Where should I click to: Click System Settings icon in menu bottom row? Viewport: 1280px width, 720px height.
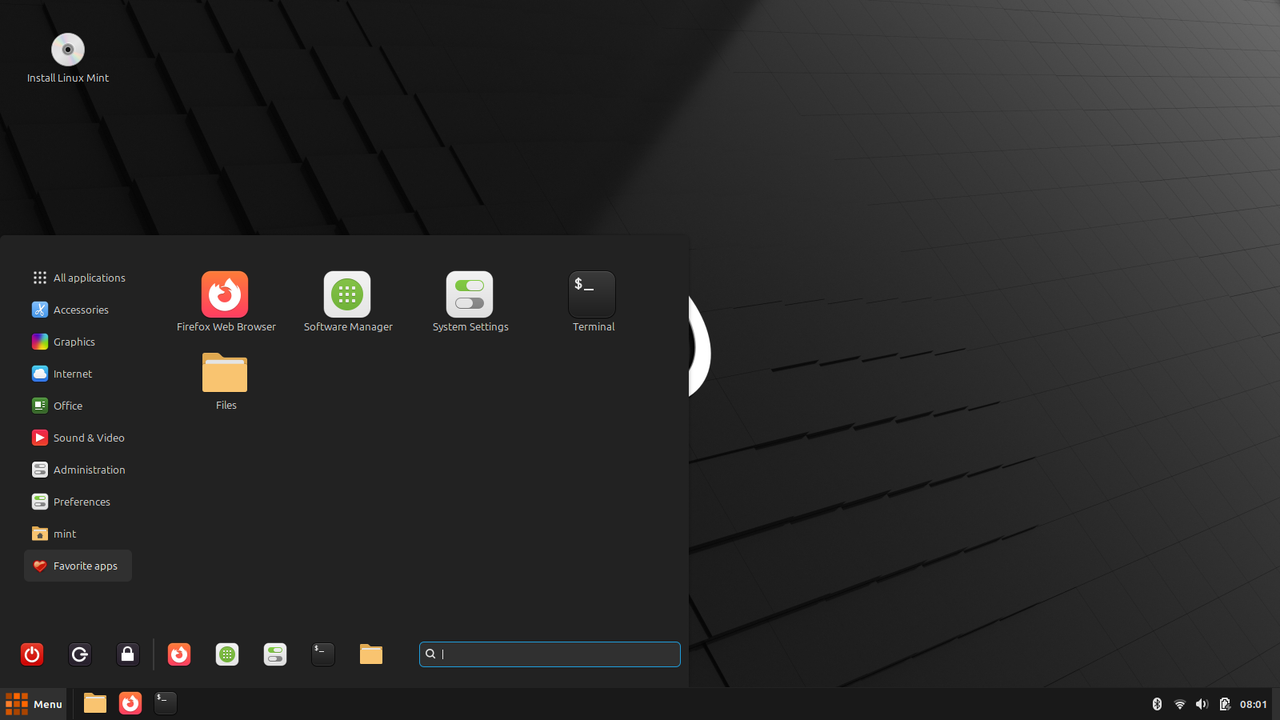click(x=275, y=655)
